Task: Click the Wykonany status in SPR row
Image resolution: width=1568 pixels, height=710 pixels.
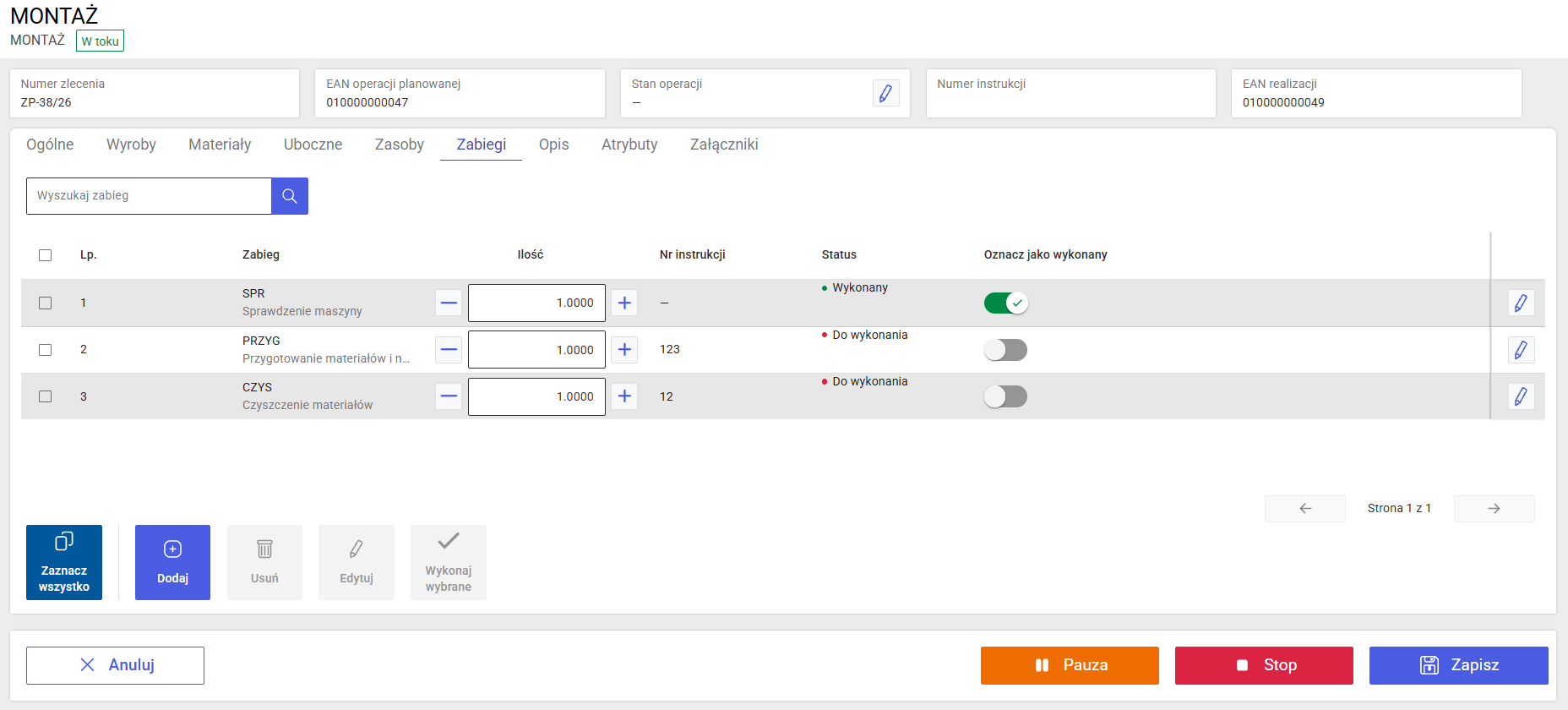Action: (855, 287)
